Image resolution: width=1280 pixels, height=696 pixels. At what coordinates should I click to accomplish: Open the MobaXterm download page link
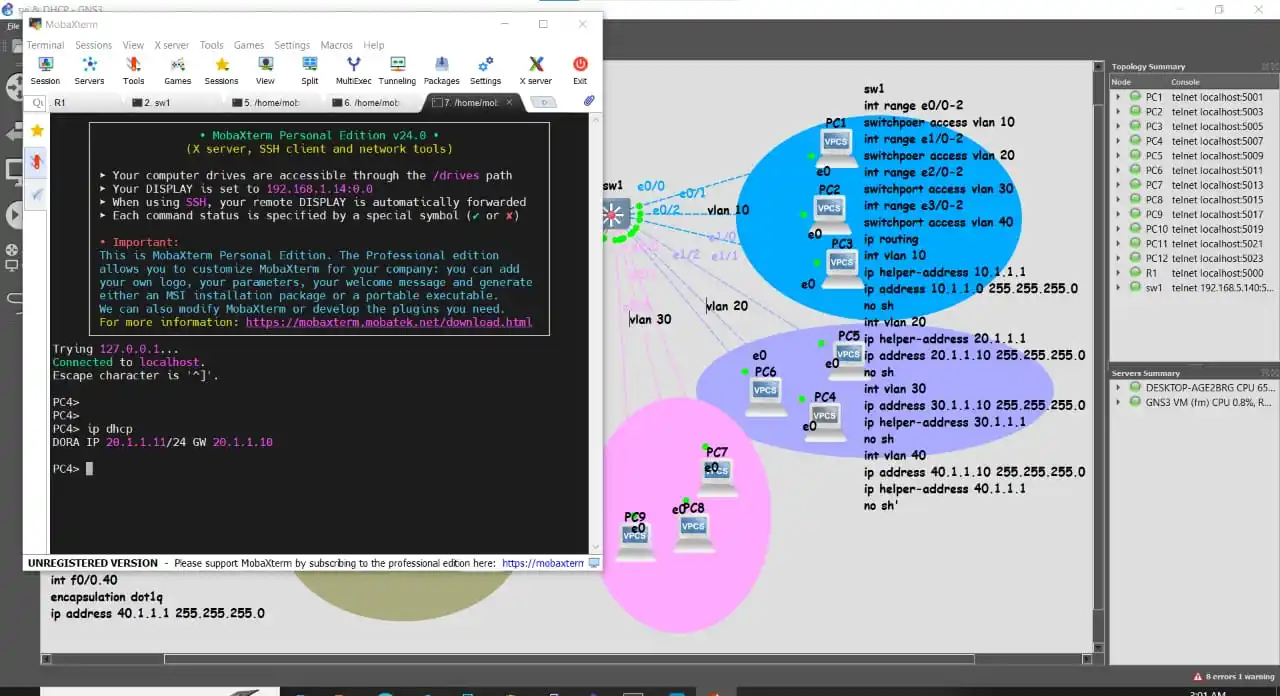coord(389,322)
